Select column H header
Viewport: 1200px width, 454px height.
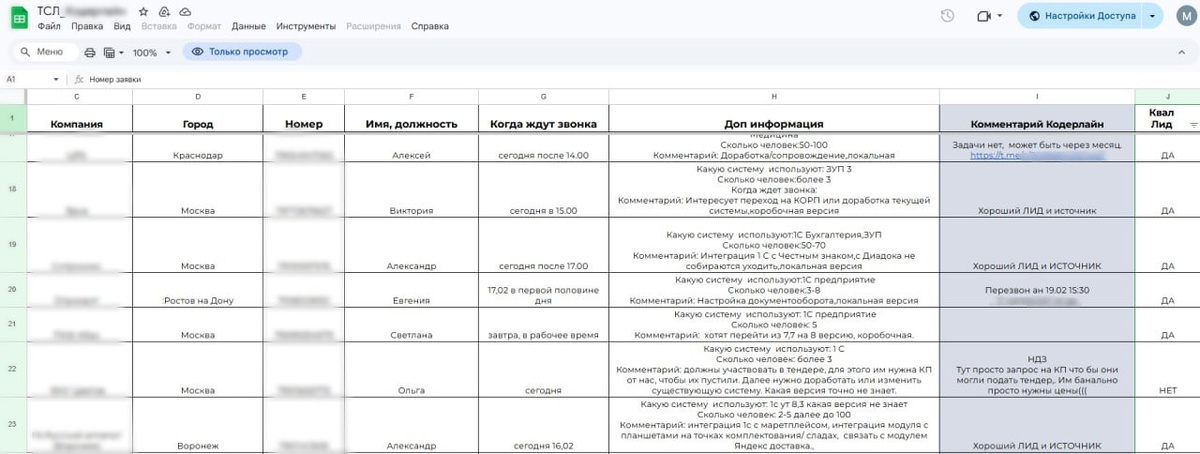[x=774, y=96]
